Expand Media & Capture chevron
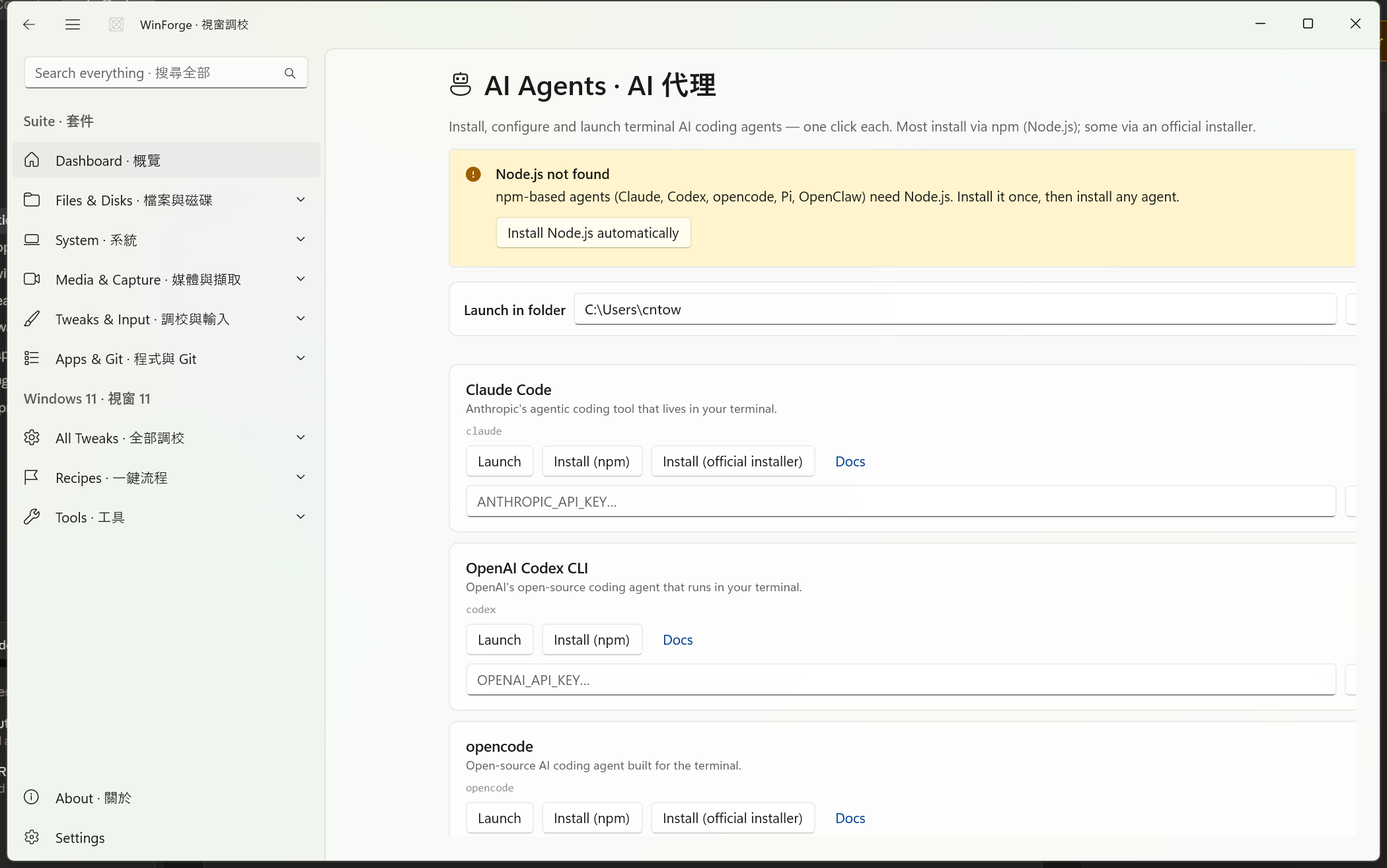 tap(301, 279)
